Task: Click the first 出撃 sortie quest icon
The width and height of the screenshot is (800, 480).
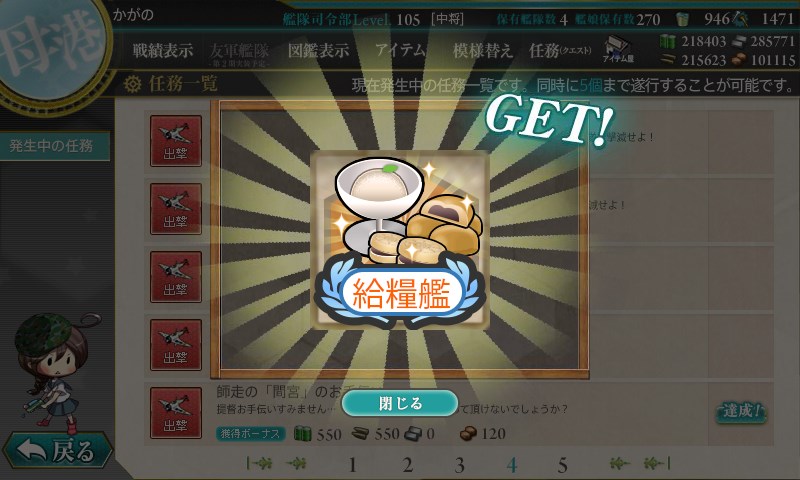Action: tap(176, 141)
